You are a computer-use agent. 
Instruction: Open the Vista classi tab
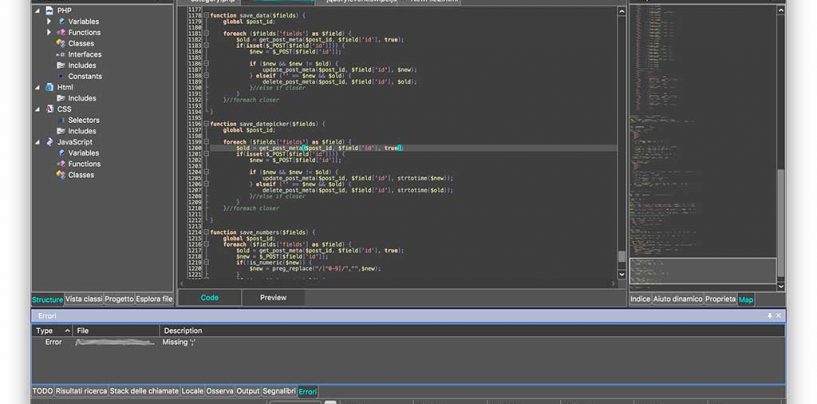pos(83,299)
